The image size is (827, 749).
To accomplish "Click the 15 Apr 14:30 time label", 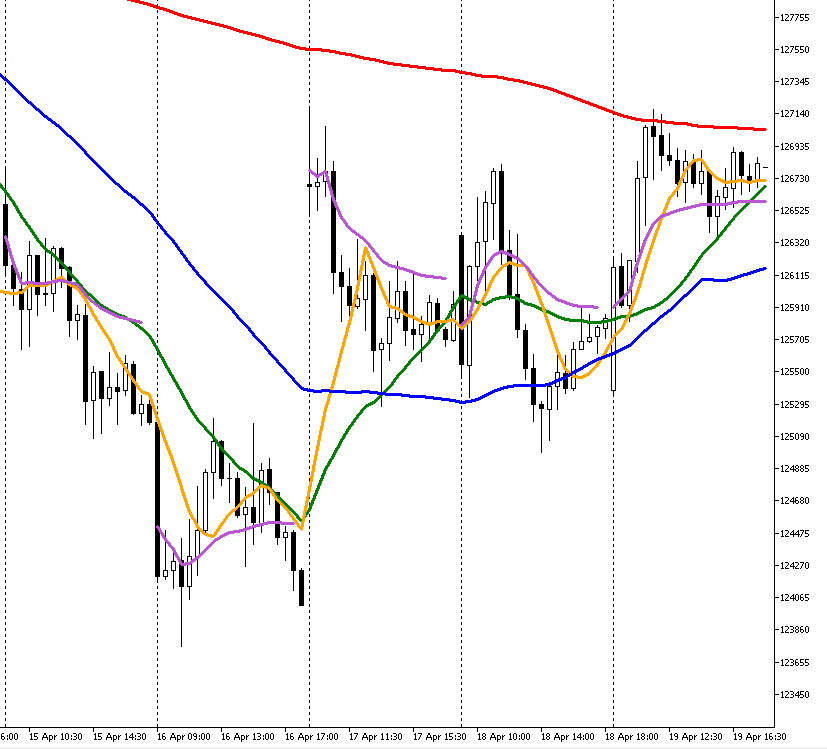I will tap(120, 737).
